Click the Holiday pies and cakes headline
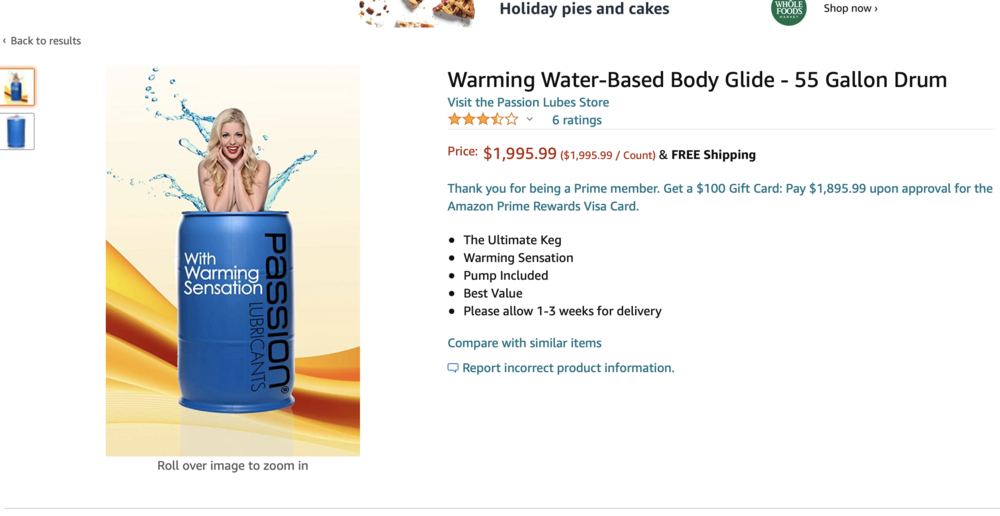 pyautogui.click(x=584, y=9)
